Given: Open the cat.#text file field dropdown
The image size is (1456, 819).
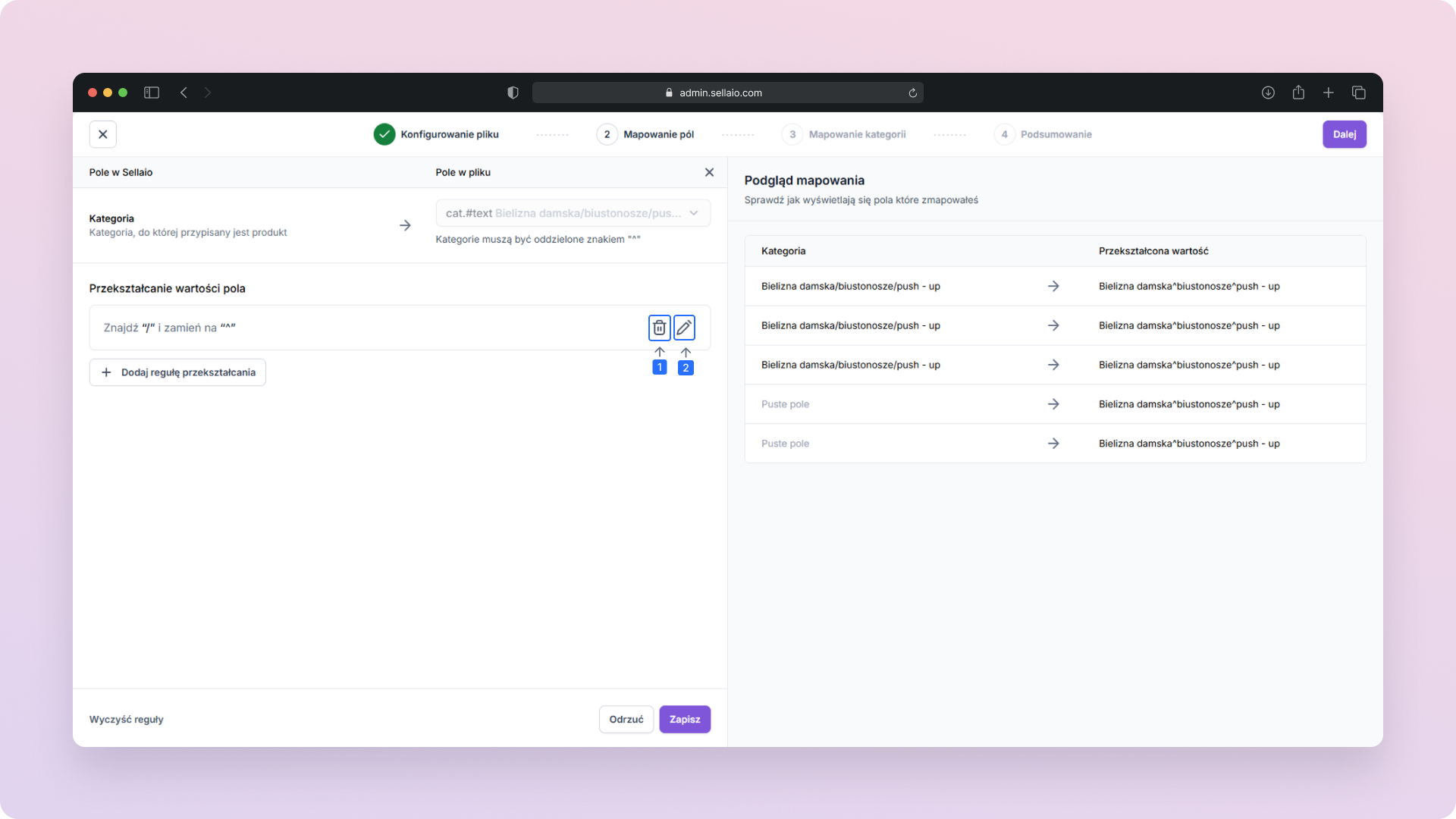Looking at the screenshot, I should coord(573,213).
